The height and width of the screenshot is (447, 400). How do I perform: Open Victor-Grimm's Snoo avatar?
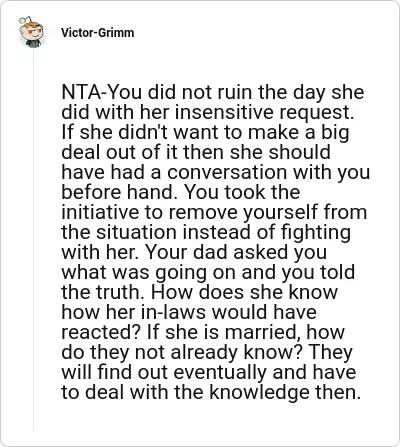31,32
